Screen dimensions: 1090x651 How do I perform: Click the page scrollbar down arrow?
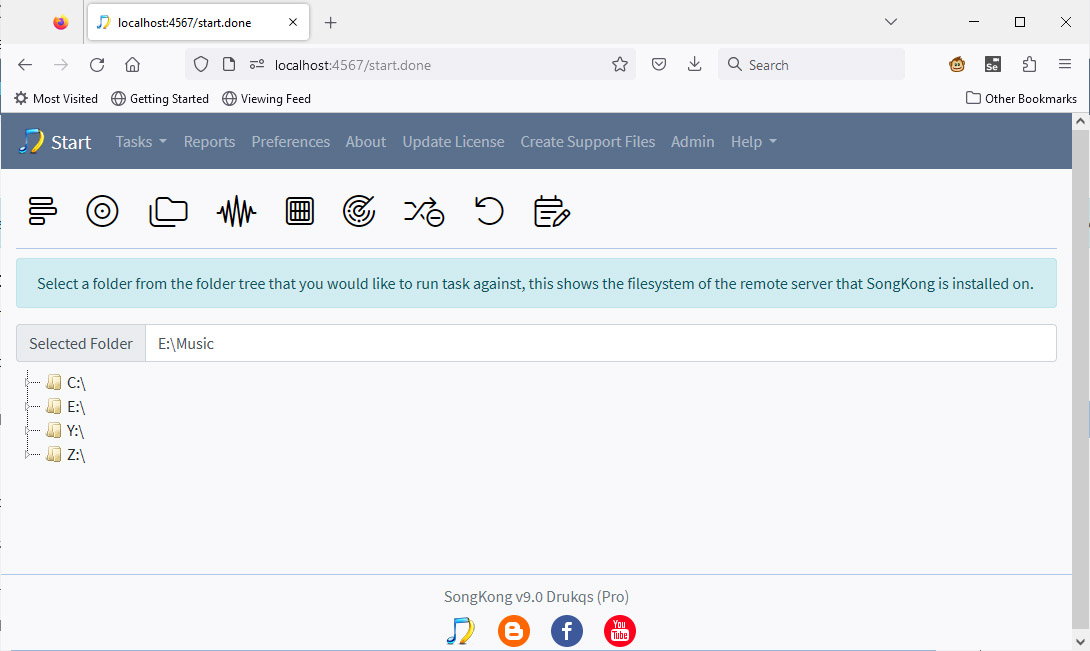point(1080,641)
